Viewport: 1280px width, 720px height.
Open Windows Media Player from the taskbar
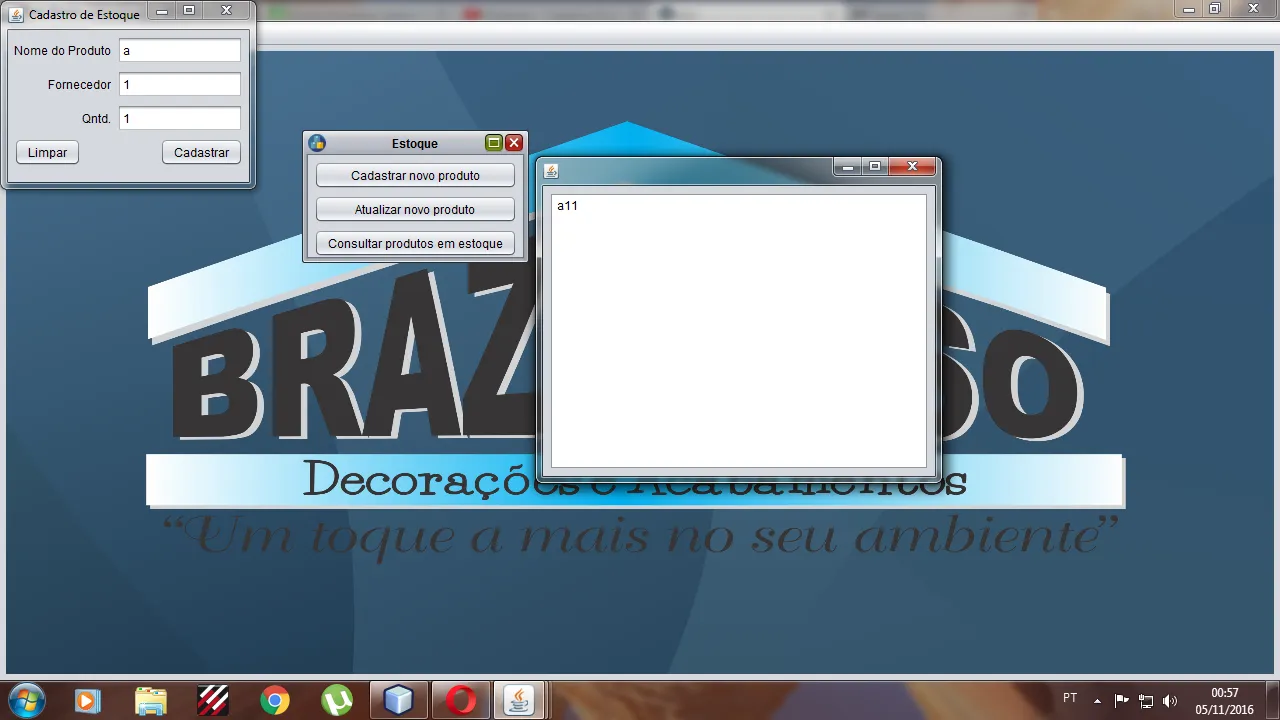click(x=88, y=701)
